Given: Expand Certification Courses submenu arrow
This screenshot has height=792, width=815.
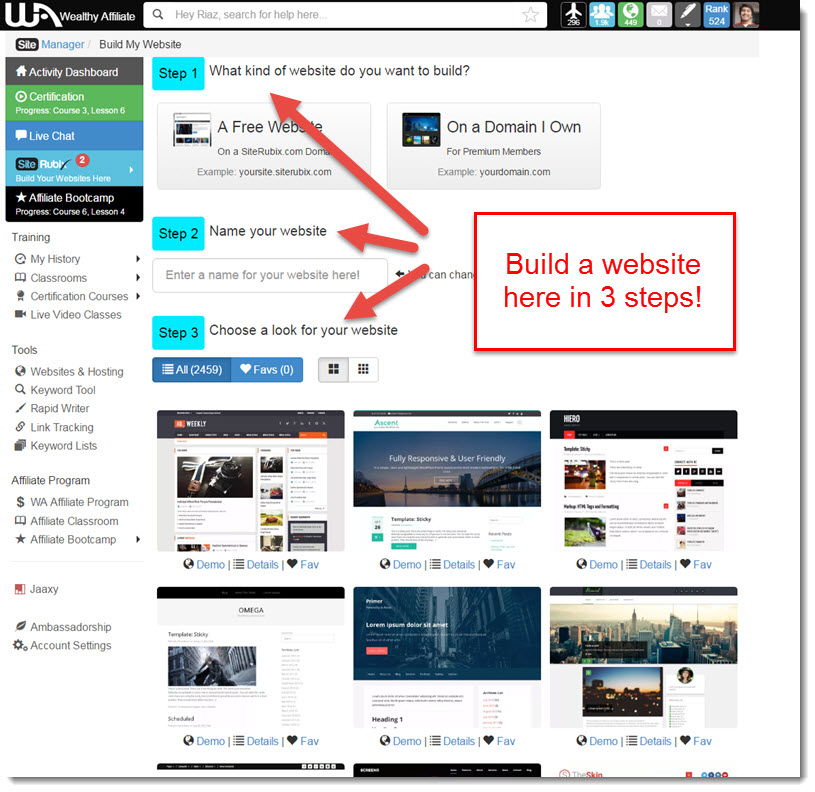Looking at the screenshot, I should point(138,296).
